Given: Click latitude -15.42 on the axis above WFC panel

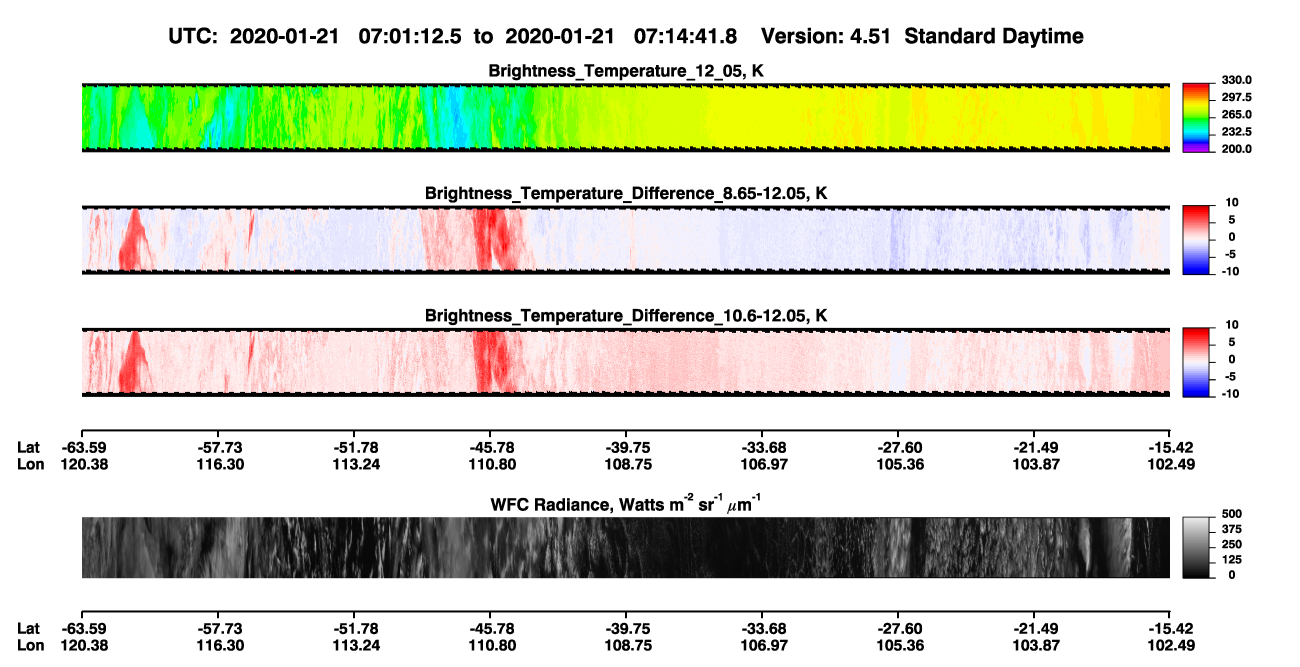Looking at the screenshot, I should coord(1171,447).
